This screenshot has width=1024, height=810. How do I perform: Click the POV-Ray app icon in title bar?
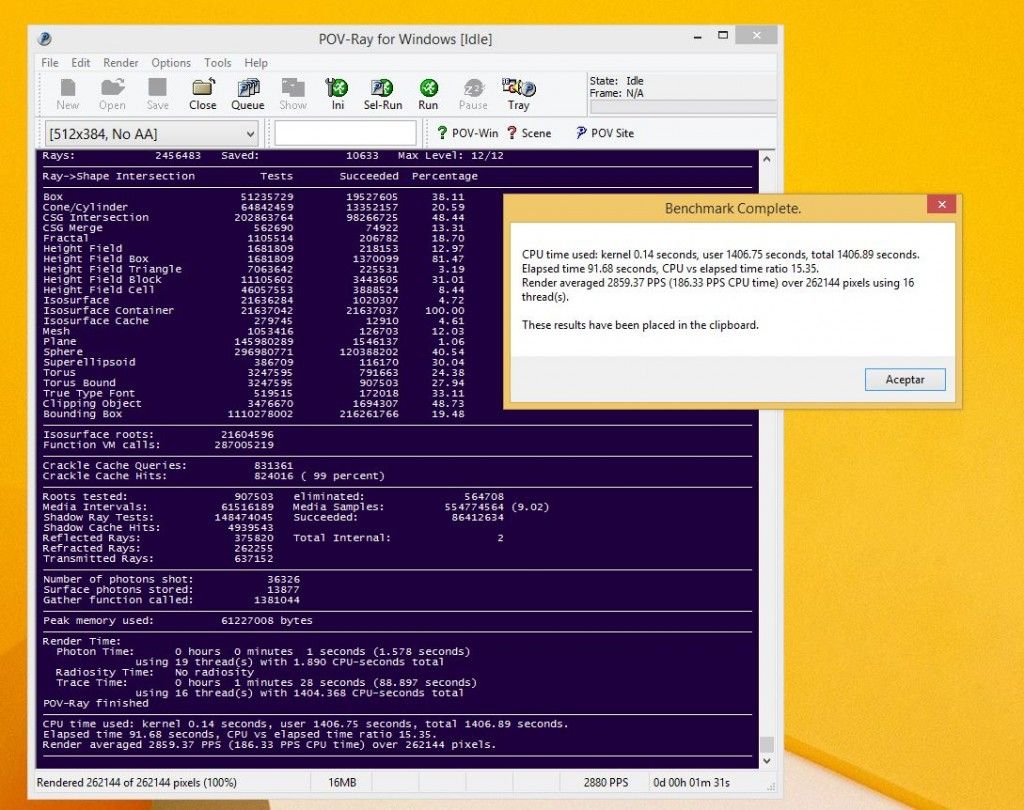point(45,39)
